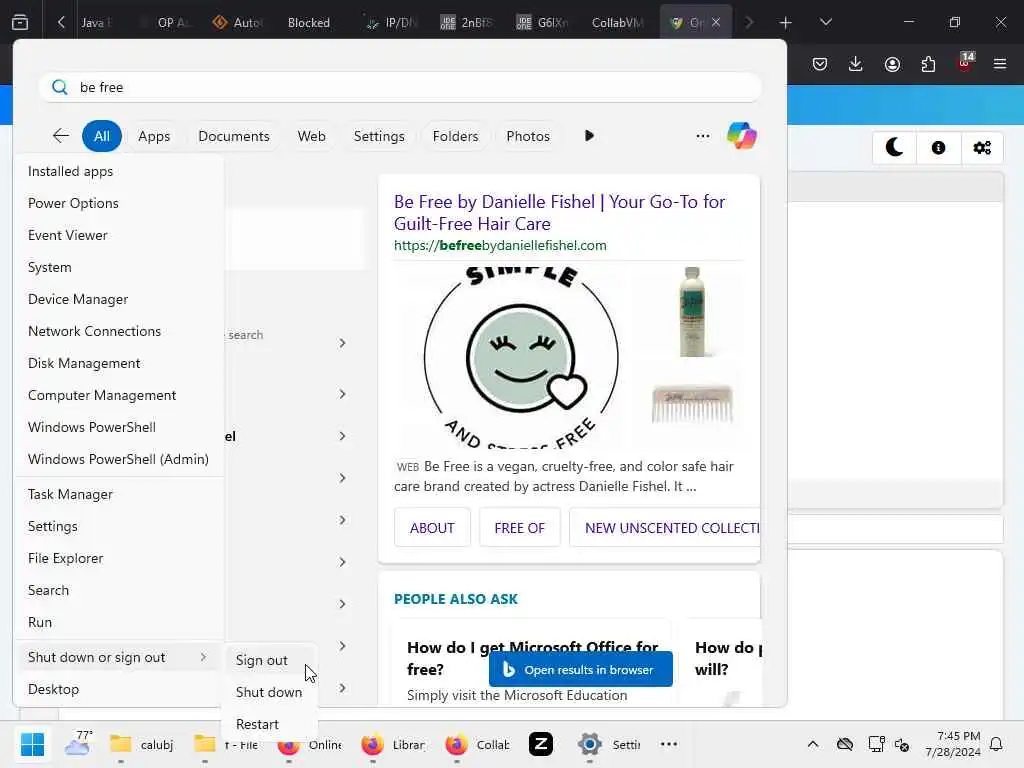Open Disk Management

(x=119, y=363)
